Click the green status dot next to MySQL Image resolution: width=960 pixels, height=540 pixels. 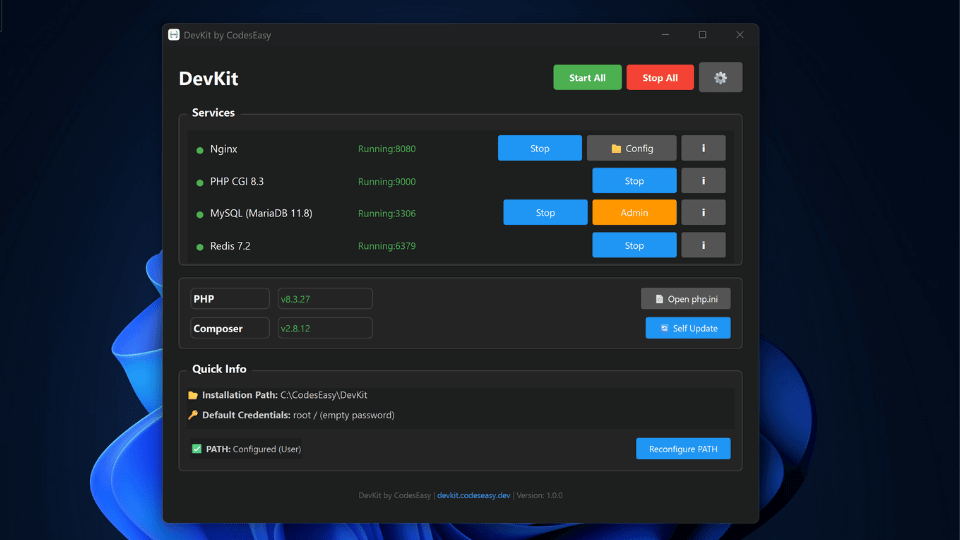(200, 214)
